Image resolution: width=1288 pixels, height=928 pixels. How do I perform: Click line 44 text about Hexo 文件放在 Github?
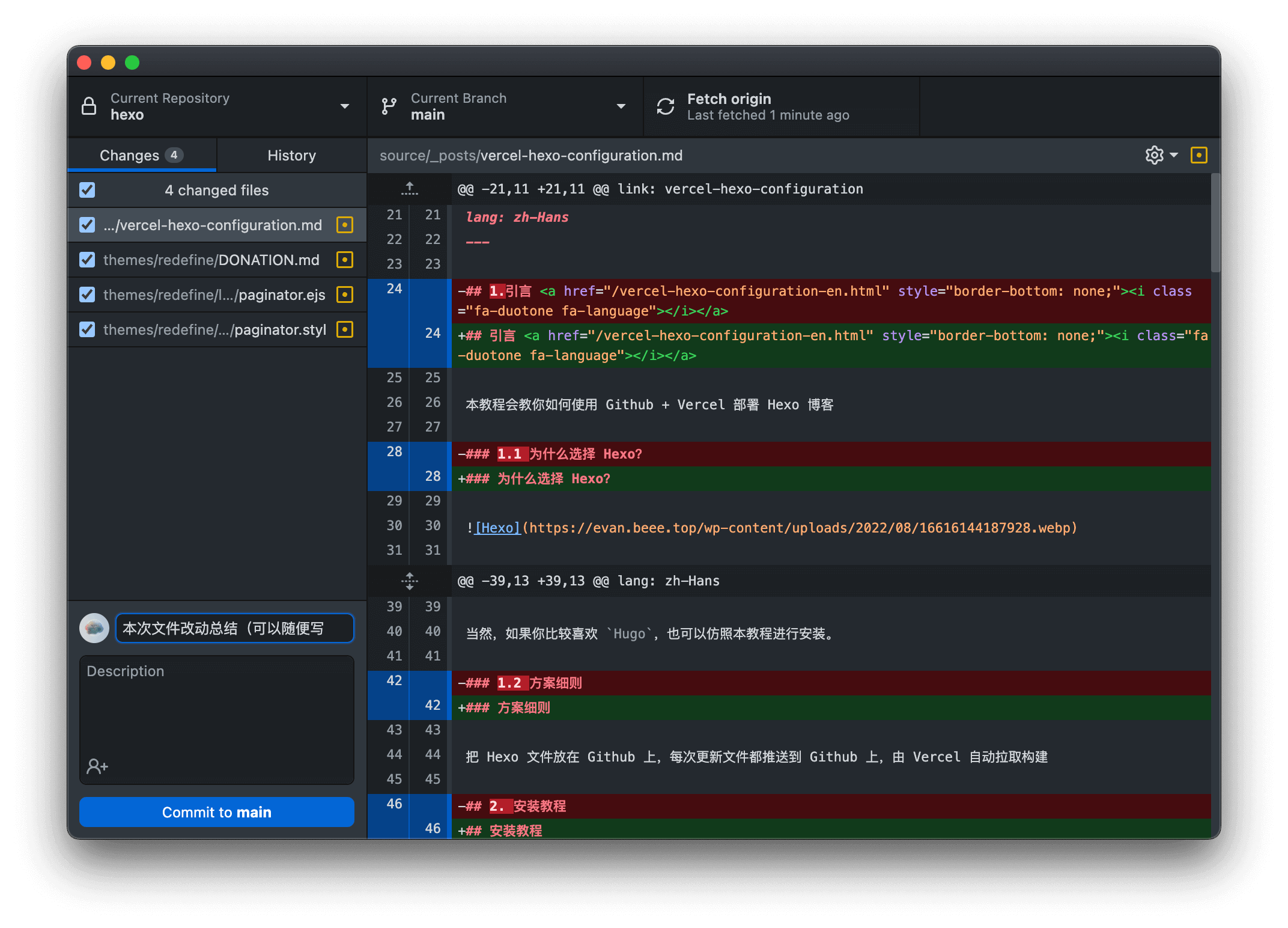(756, 757)
